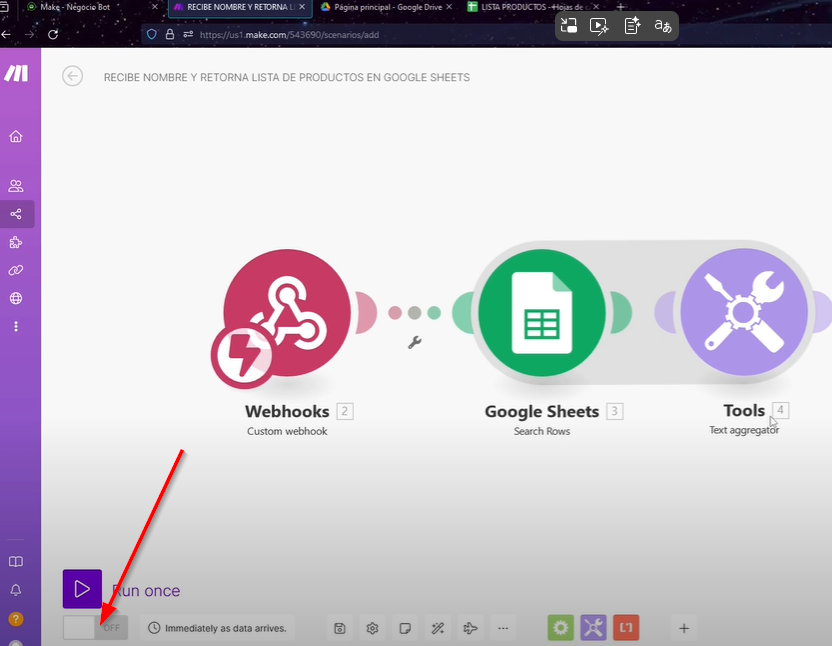This screenshot has width=832, height=646.
Task: Click the screen capture overlay icon
Action: coord(568,25)
